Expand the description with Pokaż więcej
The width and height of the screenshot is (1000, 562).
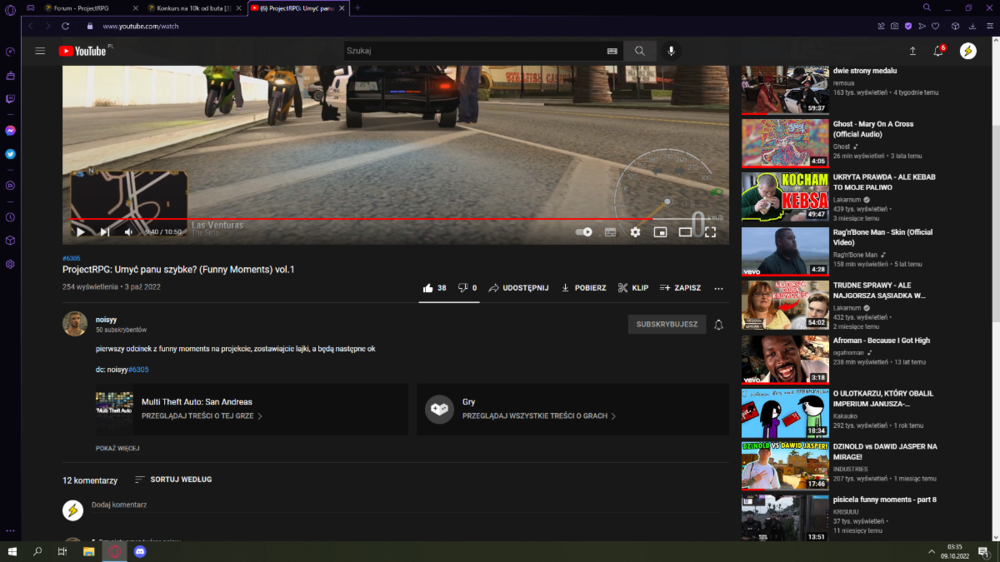(x=117, y=448)
